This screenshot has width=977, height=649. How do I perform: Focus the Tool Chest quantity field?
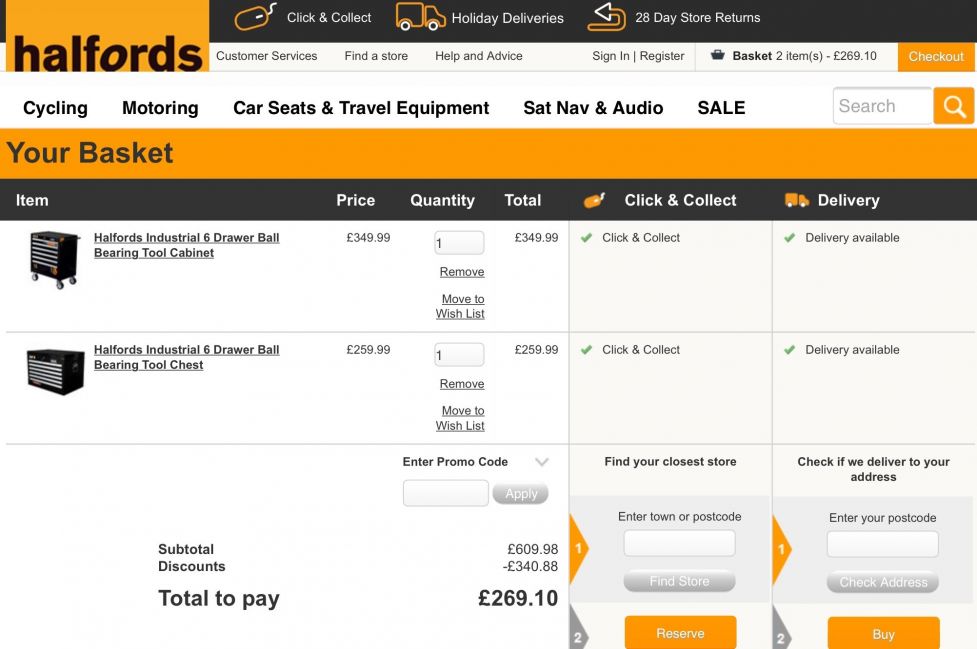coord(459,355)
